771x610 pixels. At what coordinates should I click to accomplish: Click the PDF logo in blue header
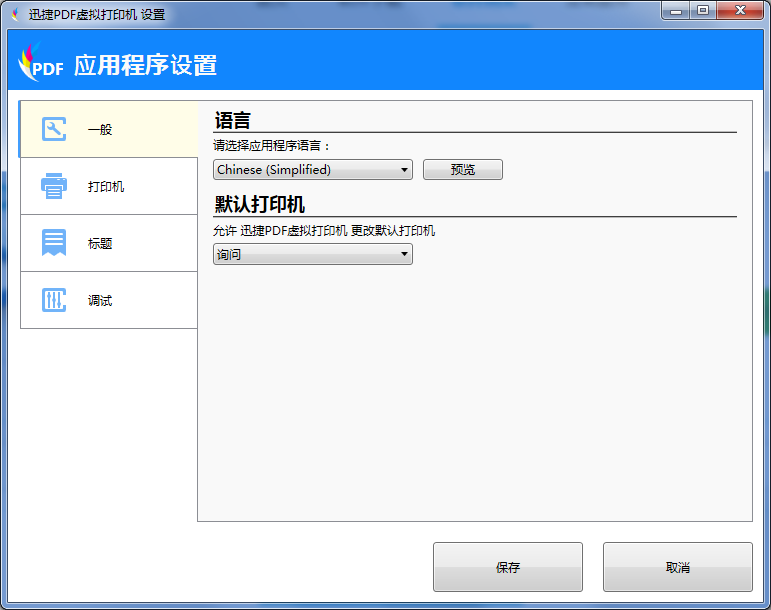click(41, 62)
